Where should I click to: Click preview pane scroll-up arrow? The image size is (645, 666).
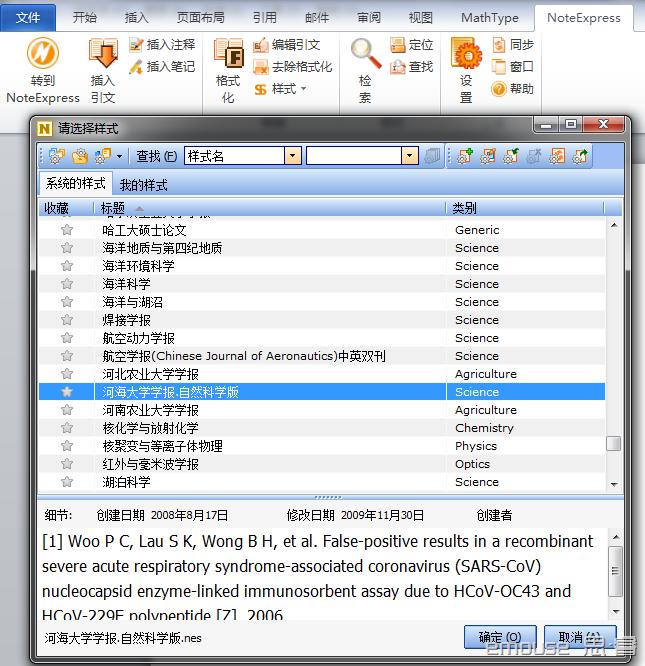(x=616, y=537)
